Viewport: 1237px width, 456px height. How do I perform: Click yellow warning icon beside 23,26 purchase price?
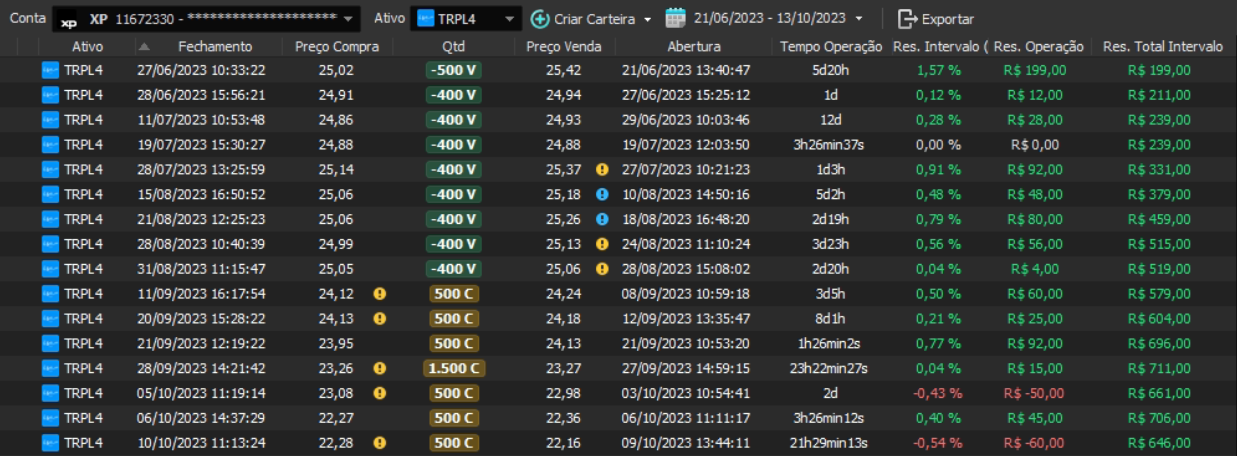coord(380,368)
